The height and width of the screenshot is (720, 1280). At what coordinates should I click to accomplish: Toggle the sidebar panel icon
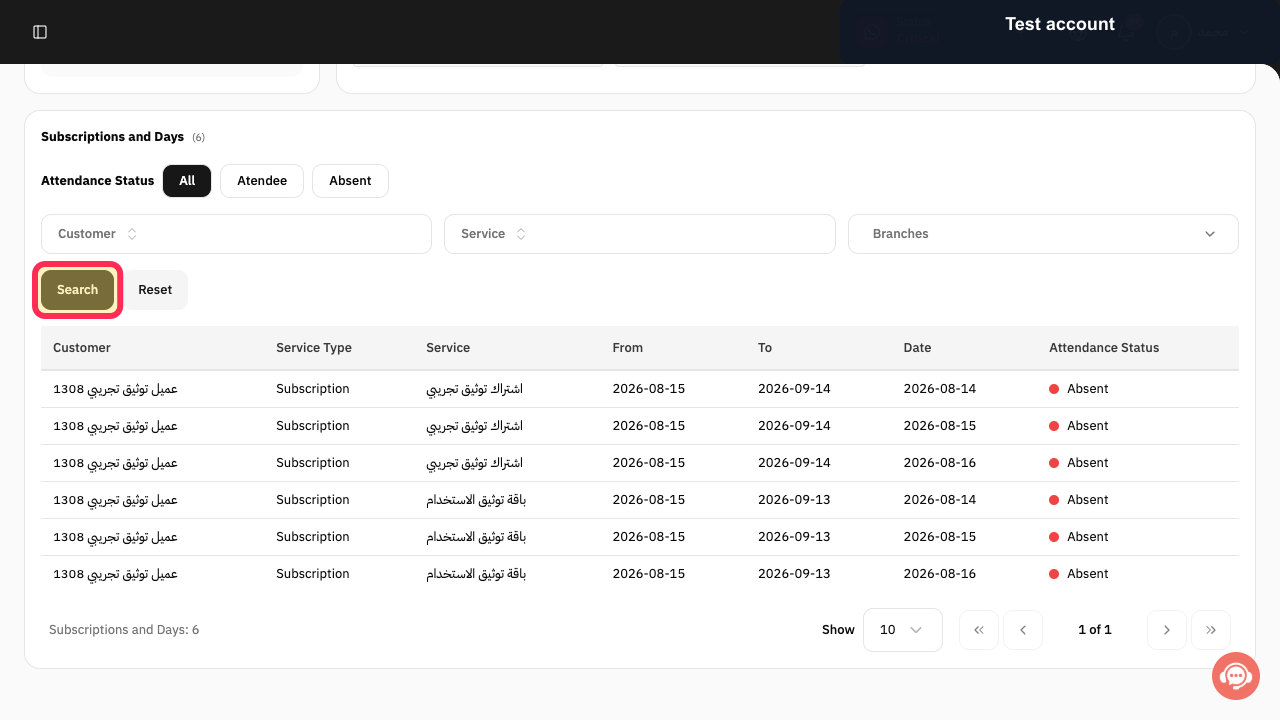pyautogui.click(x=40, y=32)
